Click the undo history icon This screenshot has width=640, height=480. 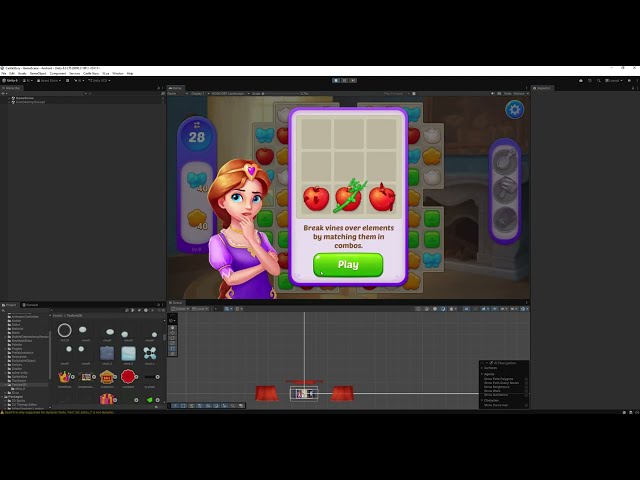pyautogui.click(x=590, y=81)
